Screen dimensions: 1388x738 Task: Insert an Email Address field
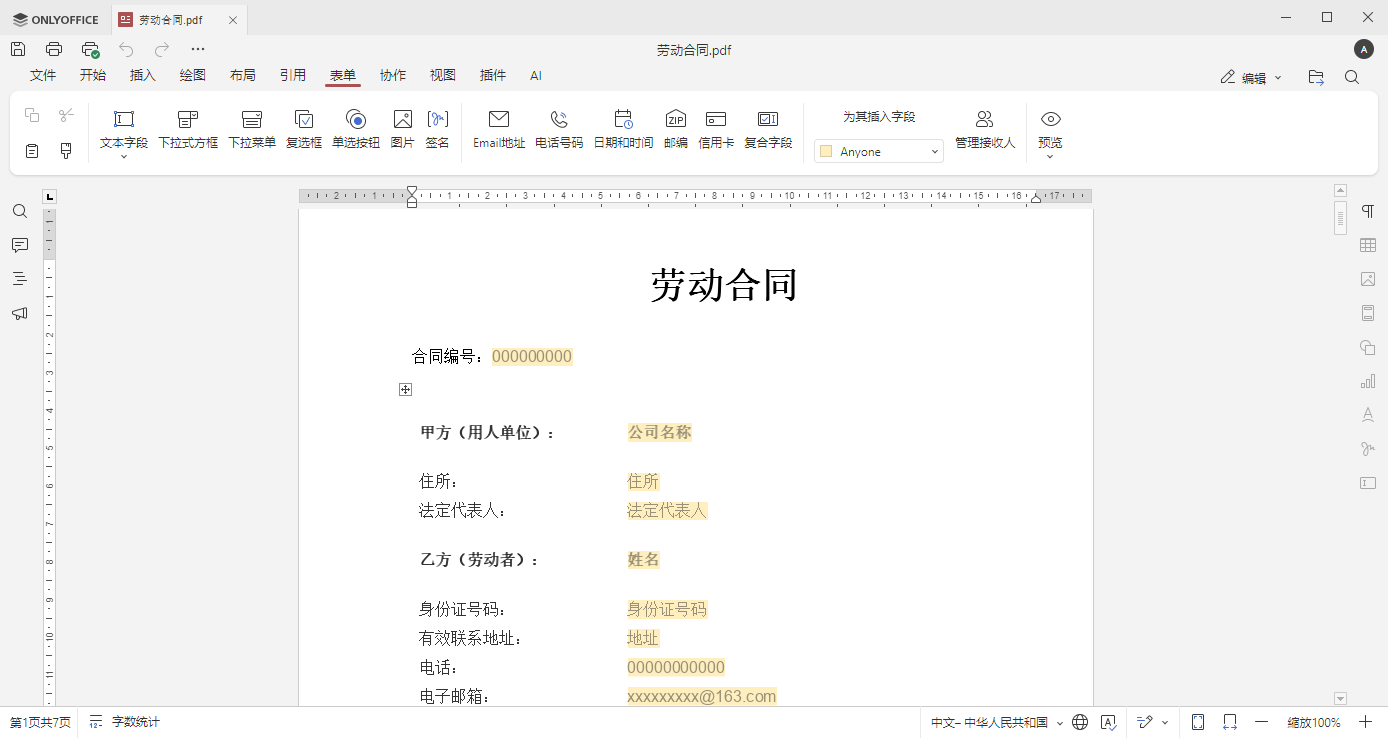click(498, 128)
